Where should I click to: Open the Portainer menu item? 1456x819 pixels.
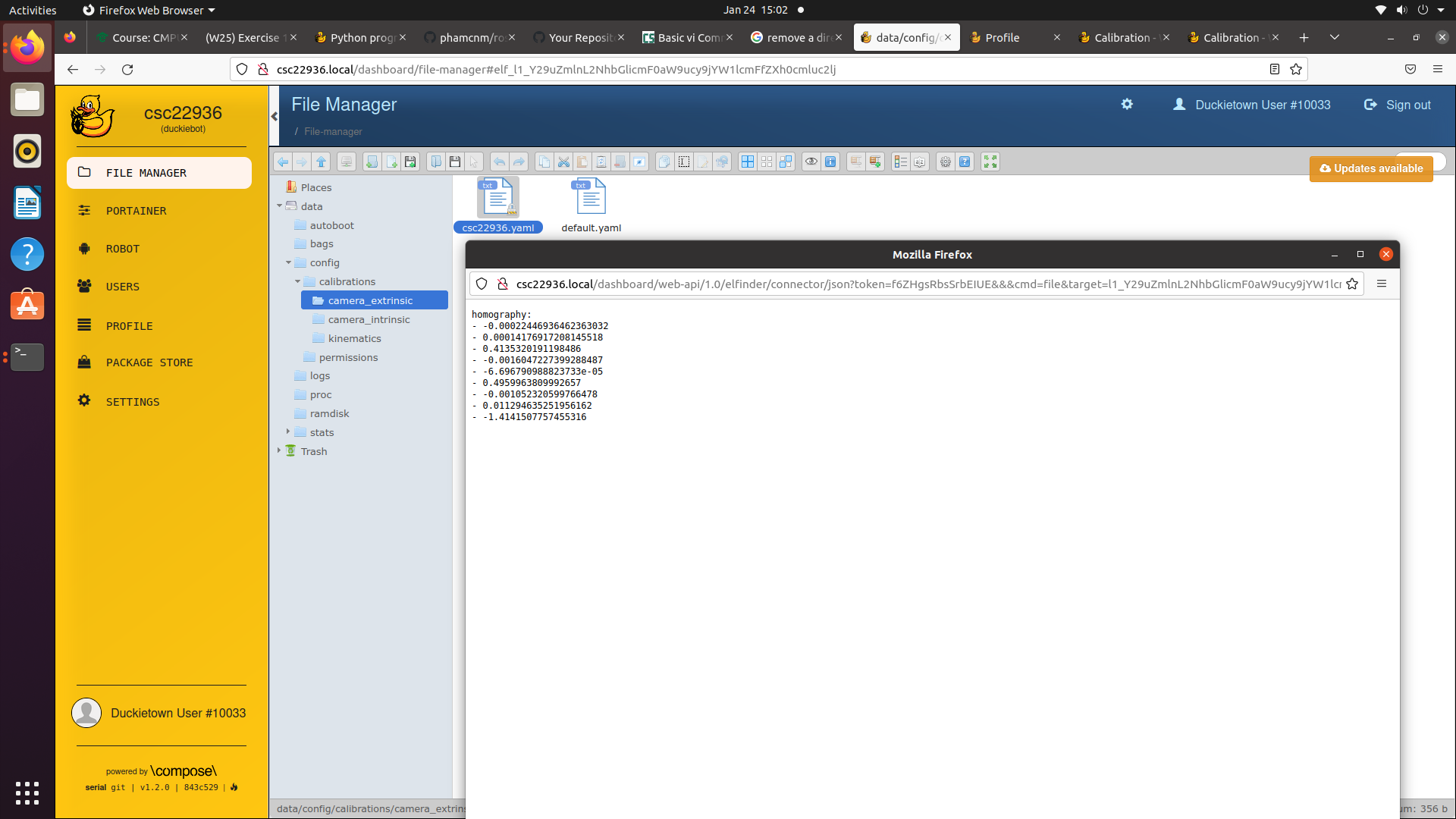136,211
